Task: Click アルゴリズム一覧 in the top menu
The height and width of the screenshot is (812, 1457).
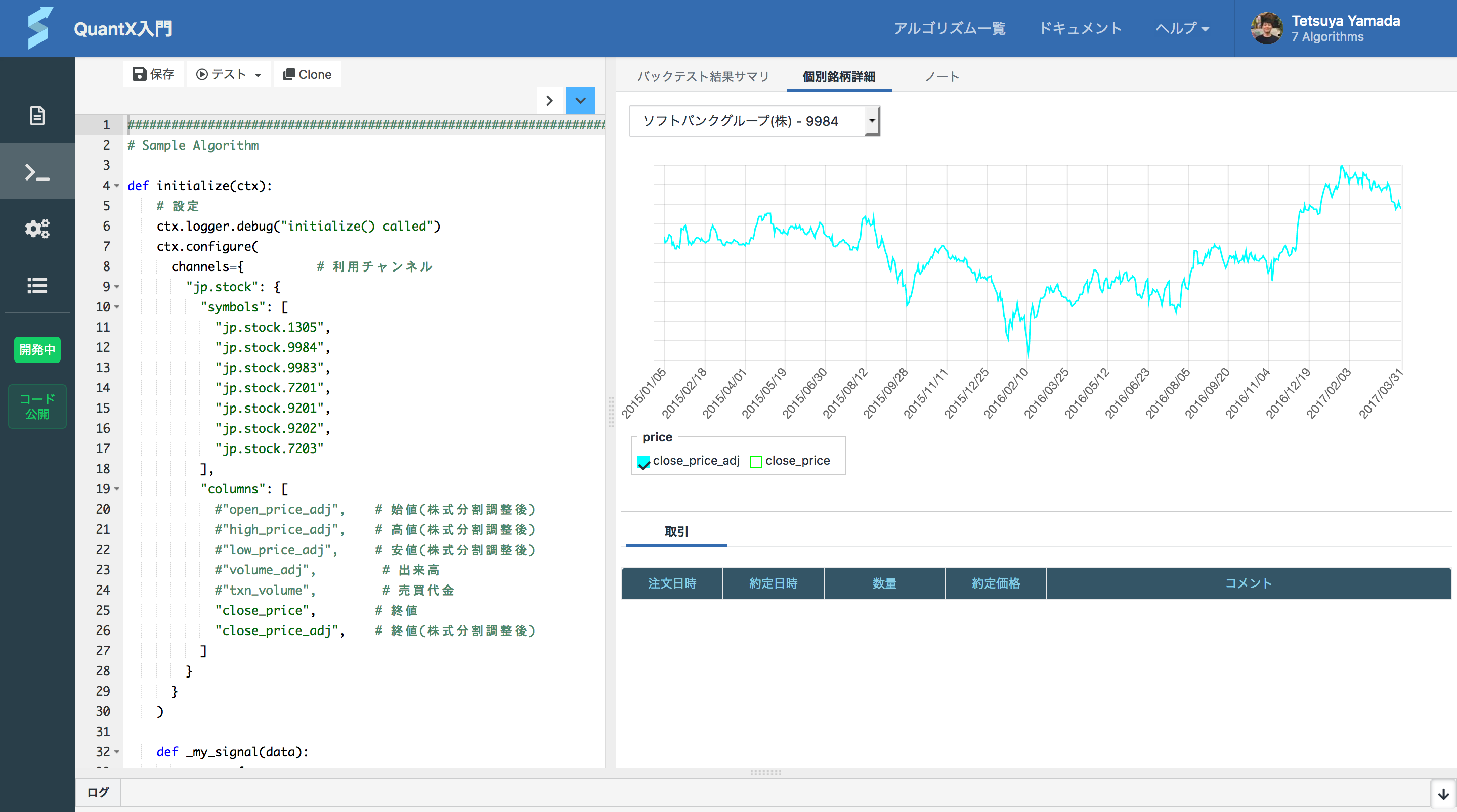Action: pyautogui.click(x=950, y=28)
